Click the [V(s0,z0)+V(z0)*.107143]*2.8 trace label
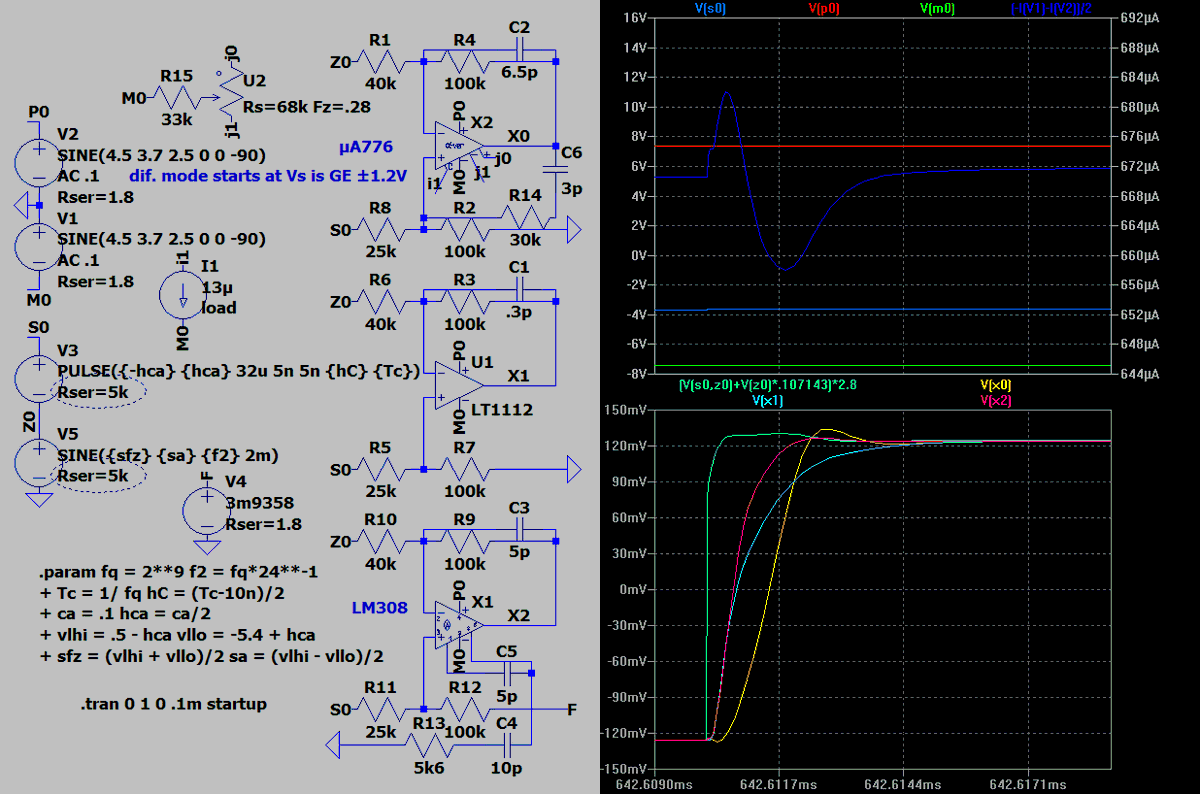Screen dimensions: 1200x794 pos(769,384)
